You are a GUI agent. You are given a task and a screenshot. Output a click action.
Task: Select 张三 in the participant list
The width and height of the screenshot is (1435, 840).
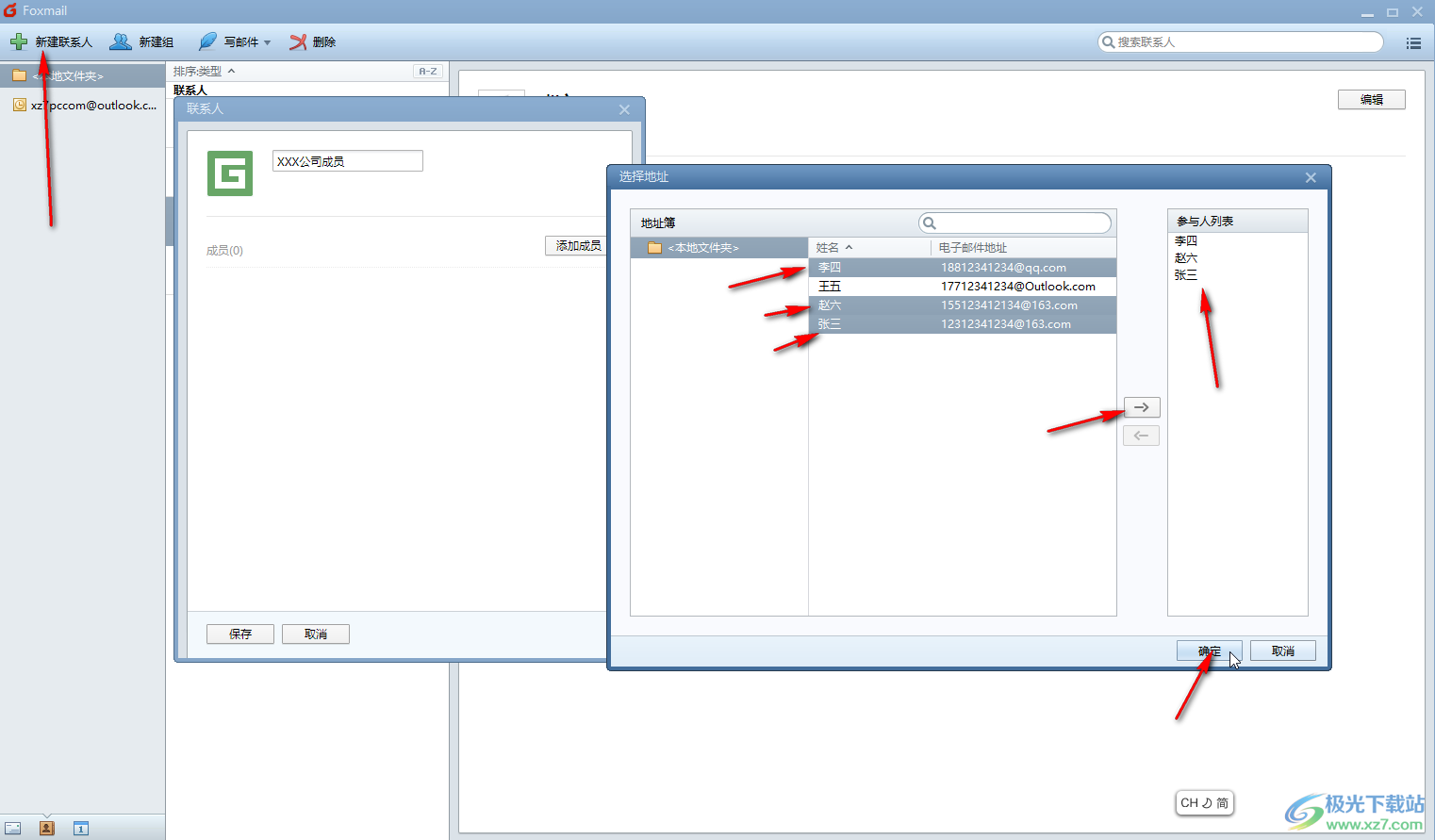[x=1186, y=275]
